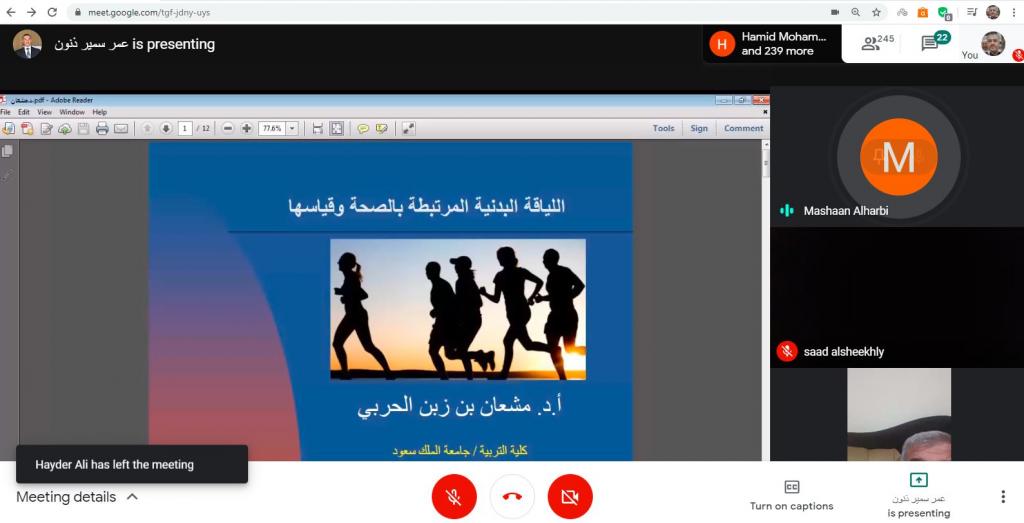Click the browser back arrow
The height and width of the screenshot is (523, 1024).
click(10, 12)
